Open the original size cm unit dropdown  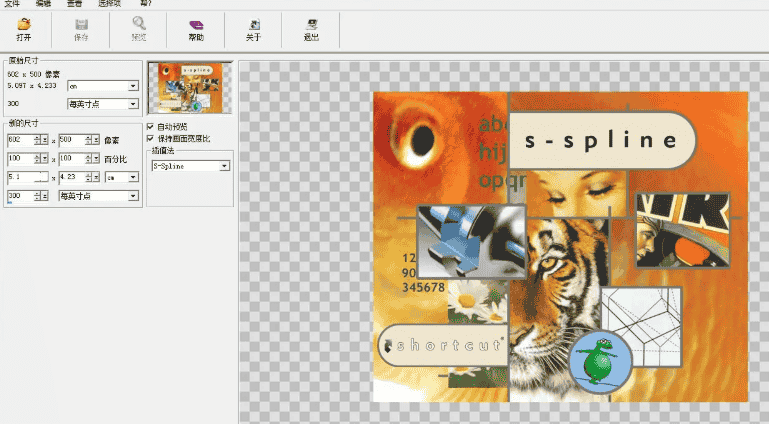pos(133,87)
